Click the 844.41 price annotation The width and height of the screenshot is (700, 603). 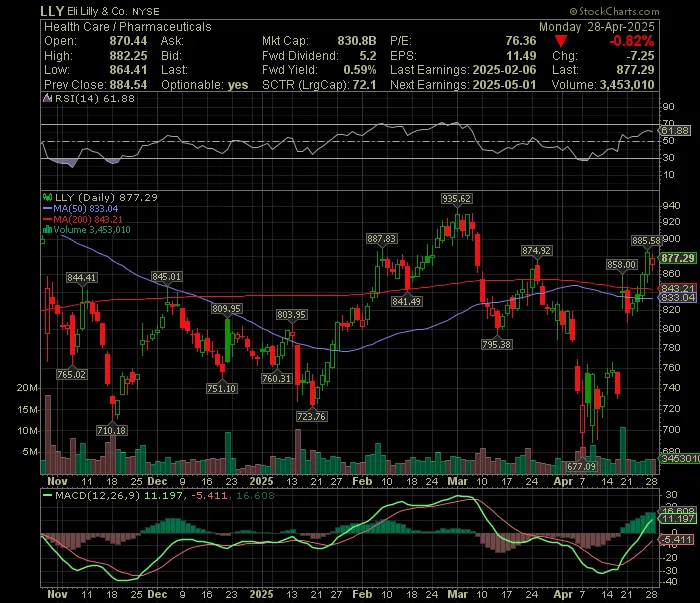[81, 278]
